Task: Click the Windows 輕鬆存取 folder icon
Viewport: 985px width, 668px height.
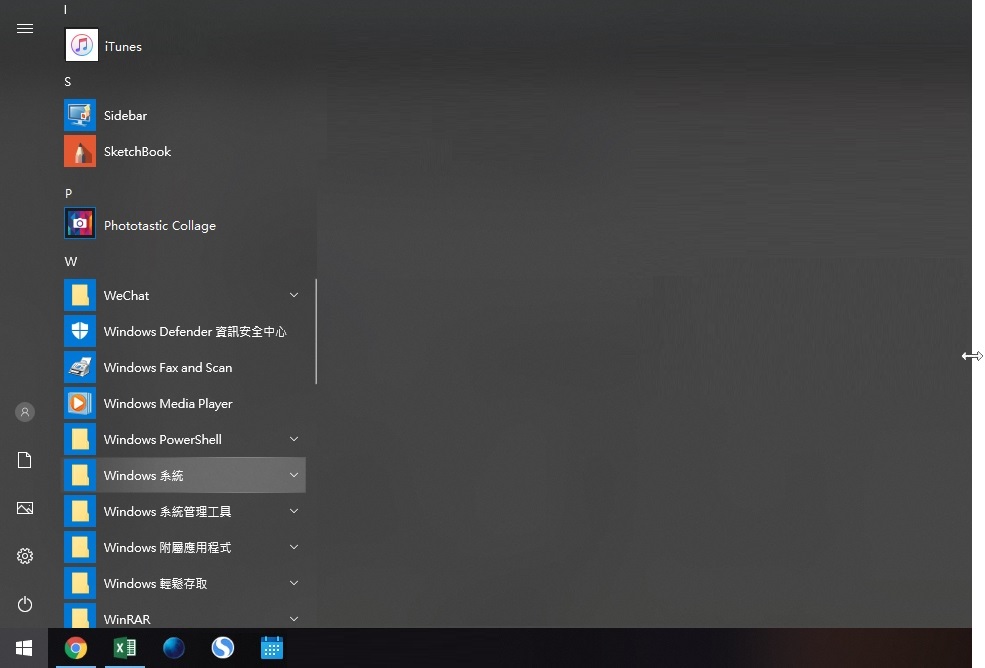Action: pos(80,583)
